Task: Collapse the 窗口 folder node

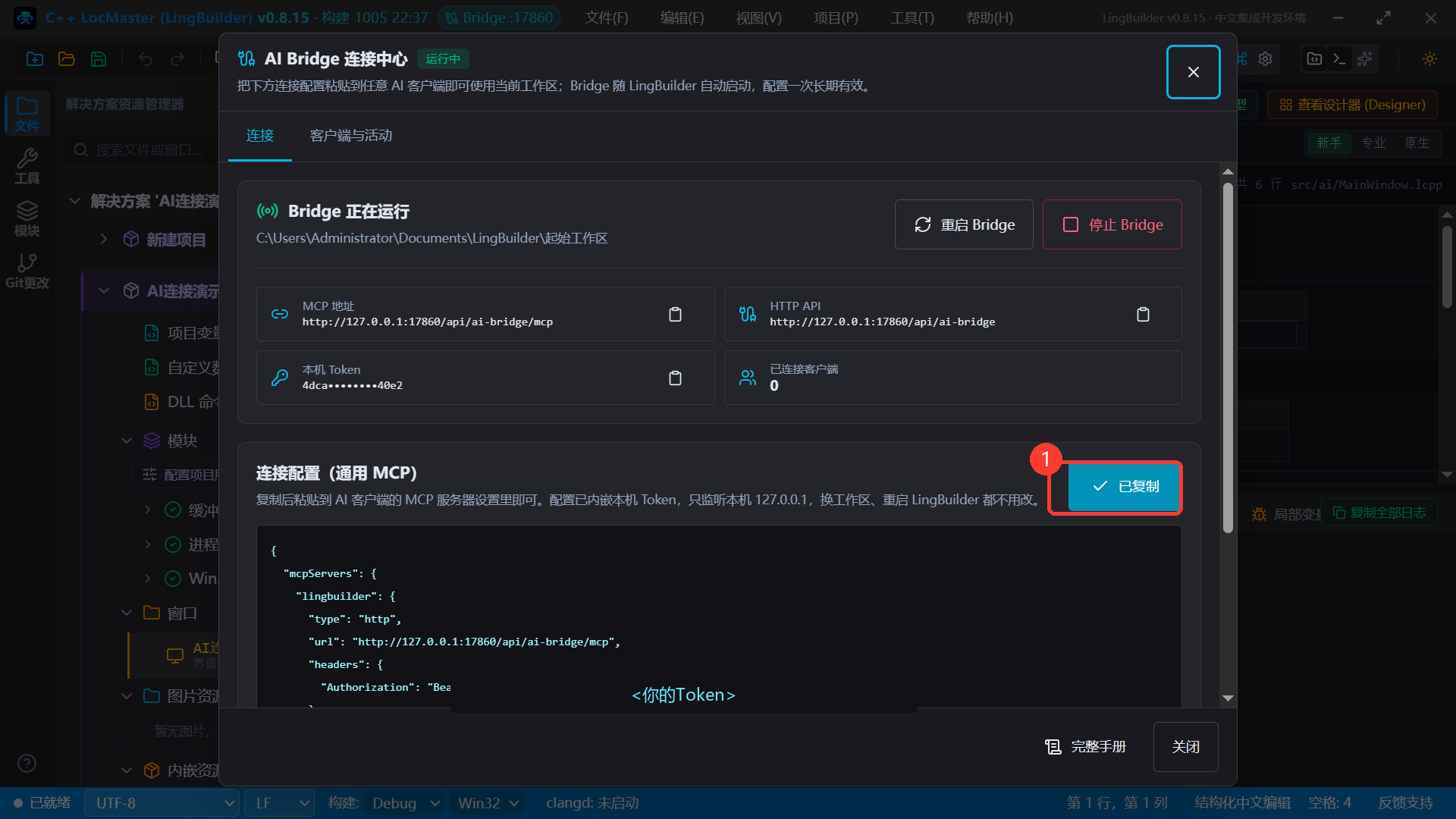Action: (x=127, y=613)
